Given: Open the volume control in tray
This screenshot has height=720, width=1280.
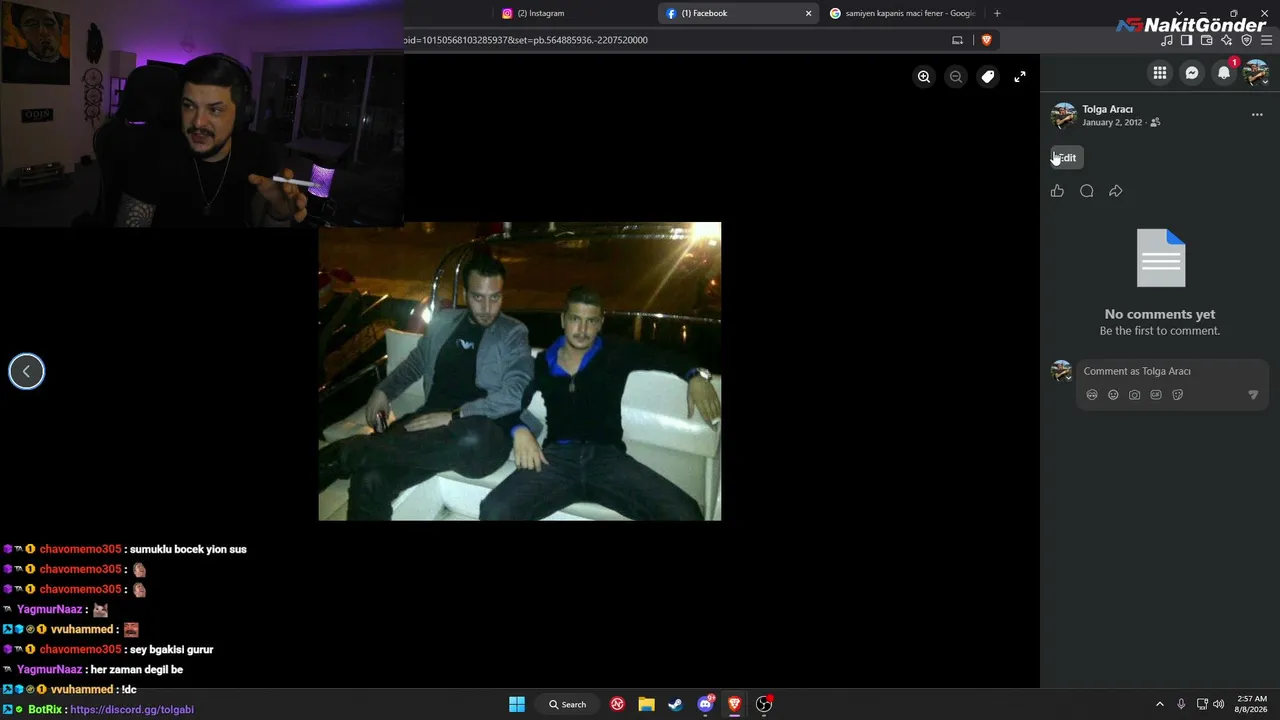Looking at the screenshot, I should (1218, 704).
